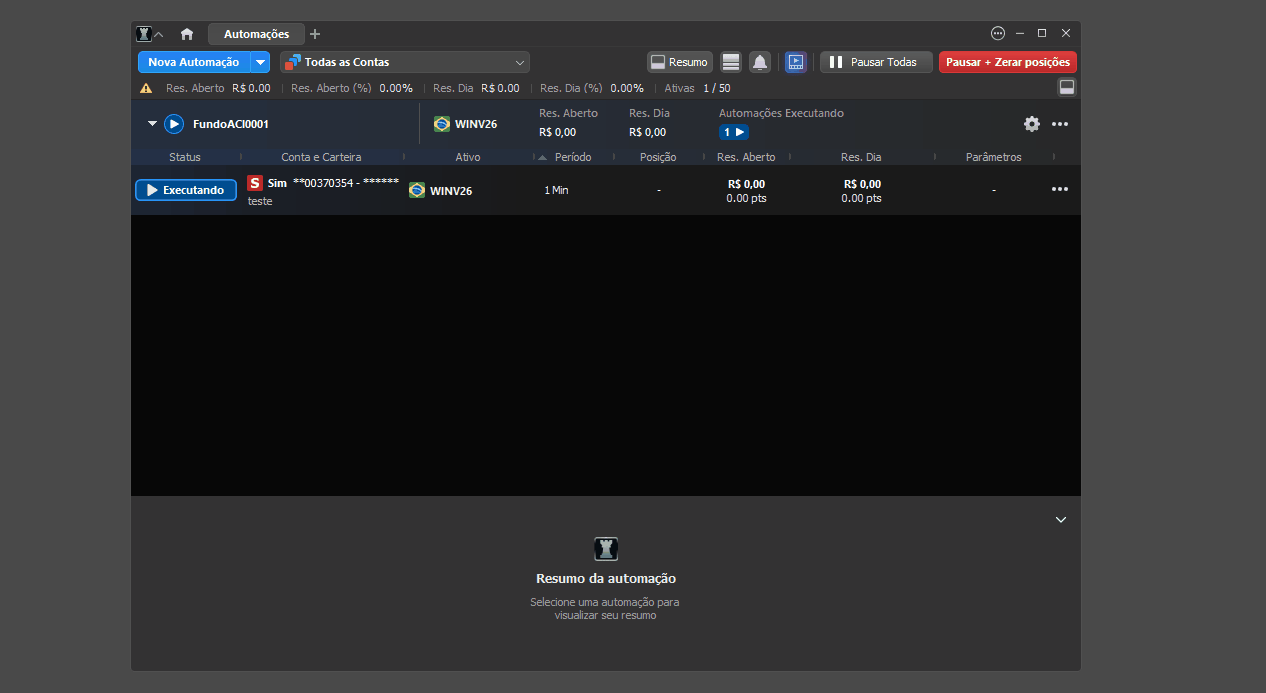The image size is (1266, 693).
Task: Go to the Home icon
Action: click(187, 34)
